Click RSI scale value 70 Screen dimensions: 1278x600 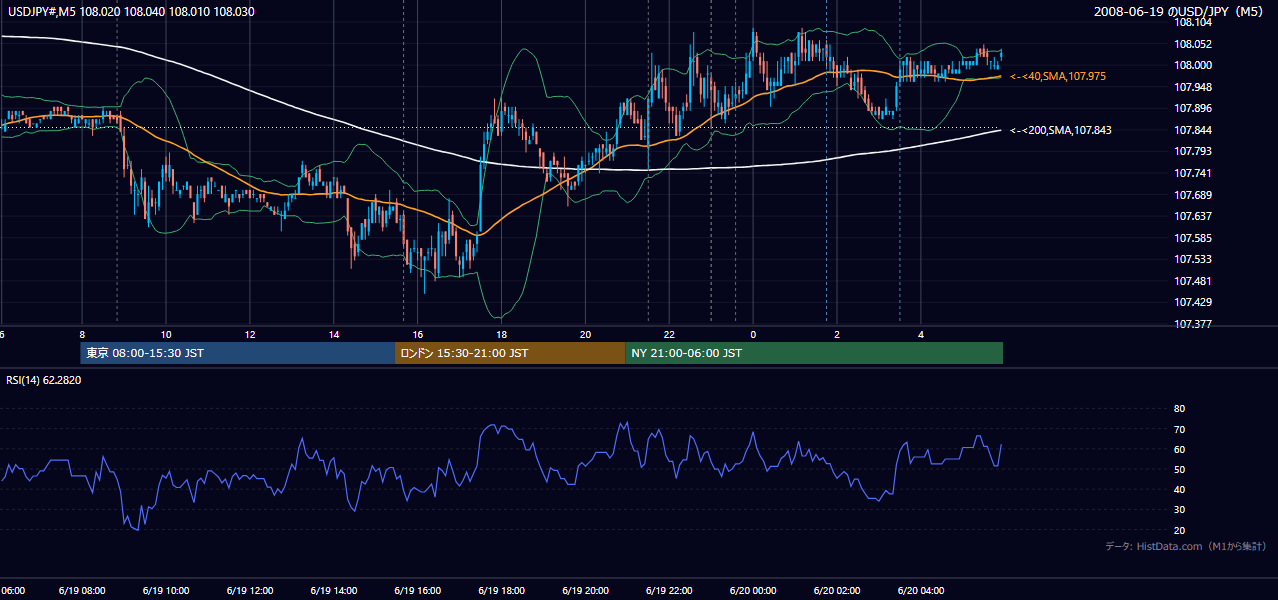(1179, 429)
